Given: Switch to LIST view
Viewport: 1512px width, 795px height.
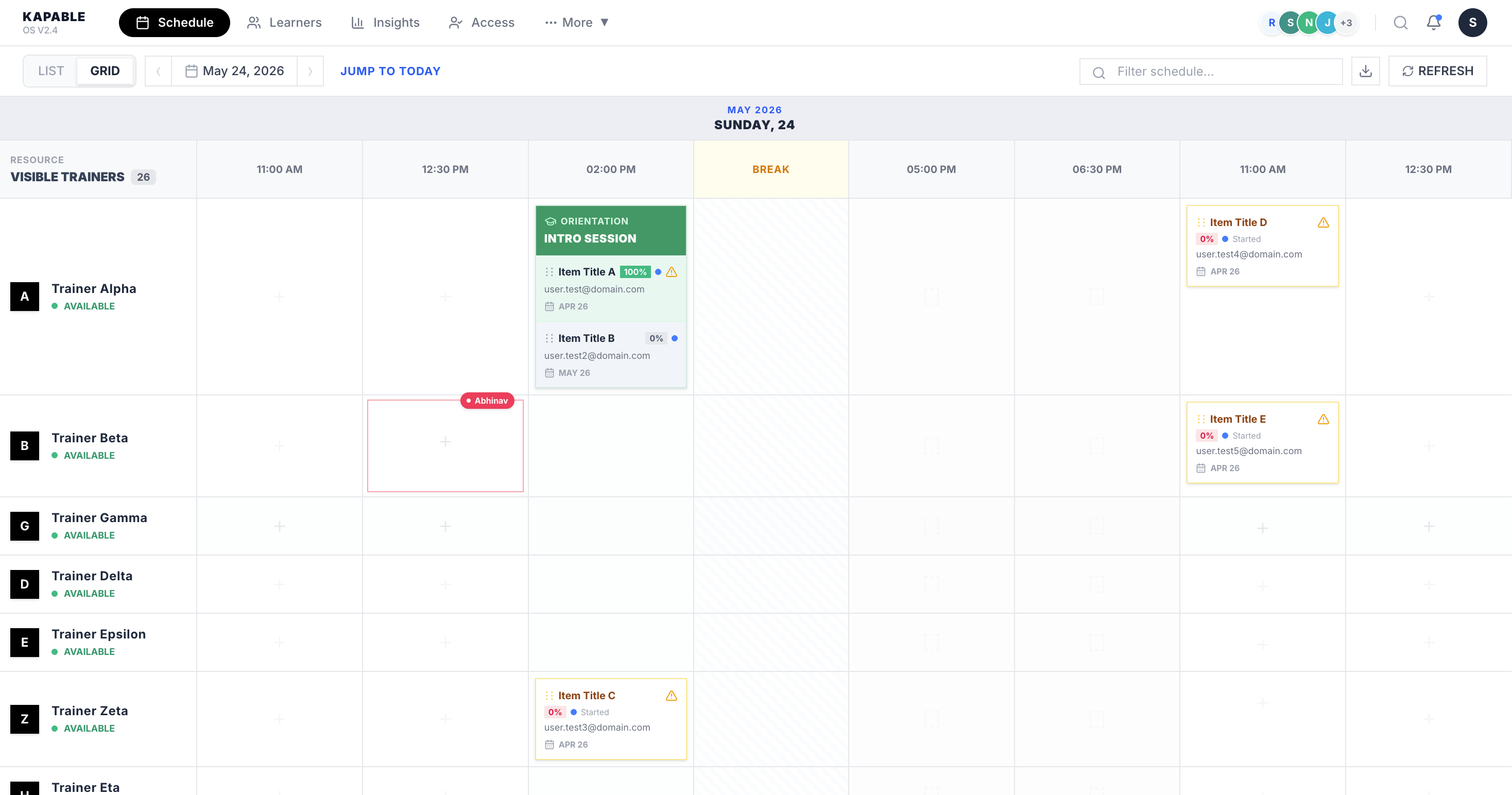Looking at the screenshot, I should [x=51, y=71].
